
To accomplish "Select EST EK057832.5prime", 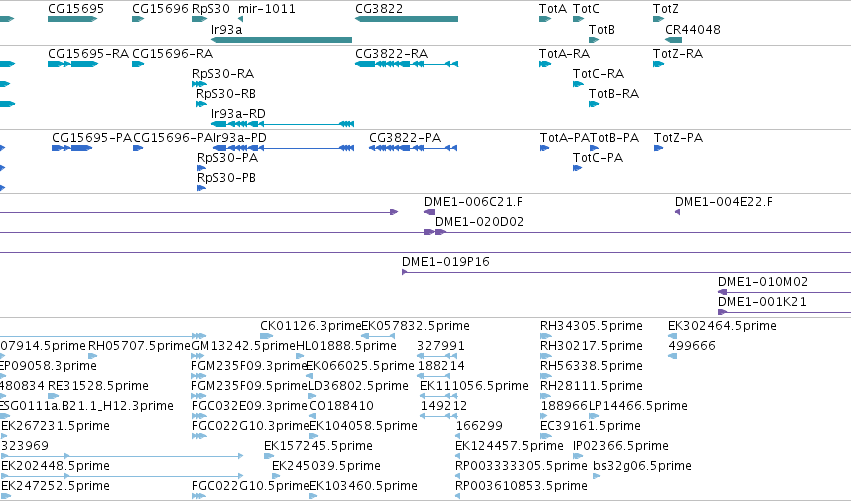I will tap(416, 326).
